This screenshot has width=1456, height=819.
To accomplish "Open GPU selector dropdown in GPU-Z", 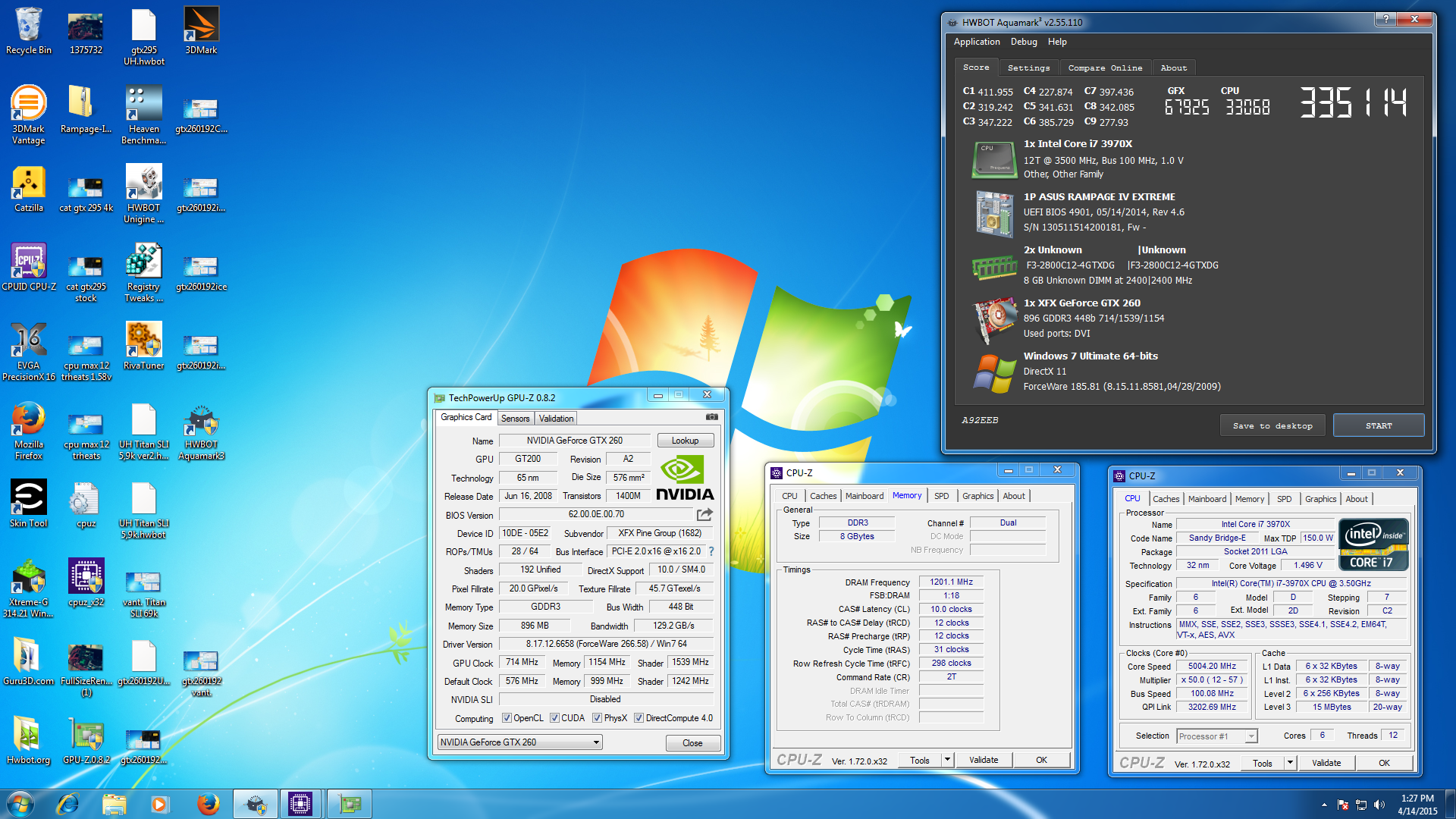I will pos(520,742).
